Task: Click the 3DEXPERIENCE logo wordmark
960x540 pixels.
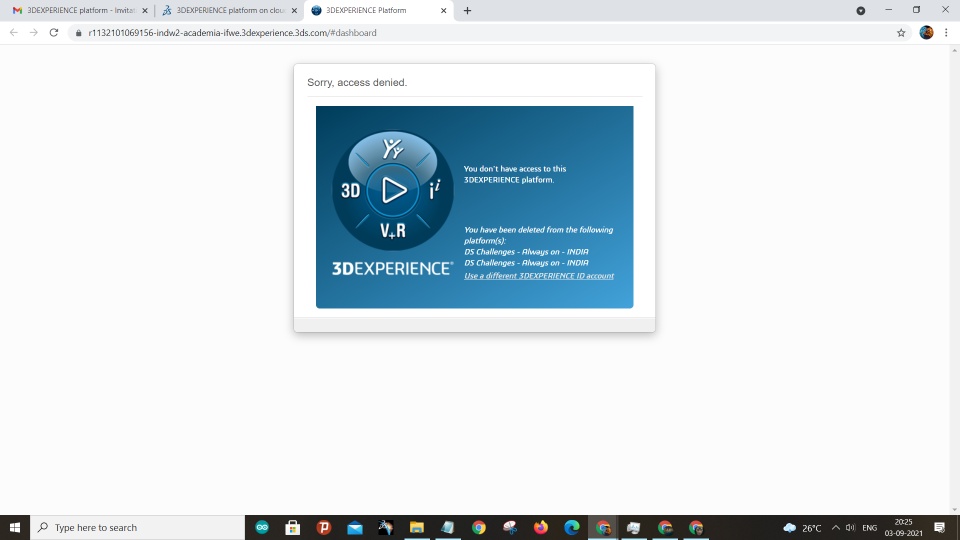Action: click(x=392, y=268)
